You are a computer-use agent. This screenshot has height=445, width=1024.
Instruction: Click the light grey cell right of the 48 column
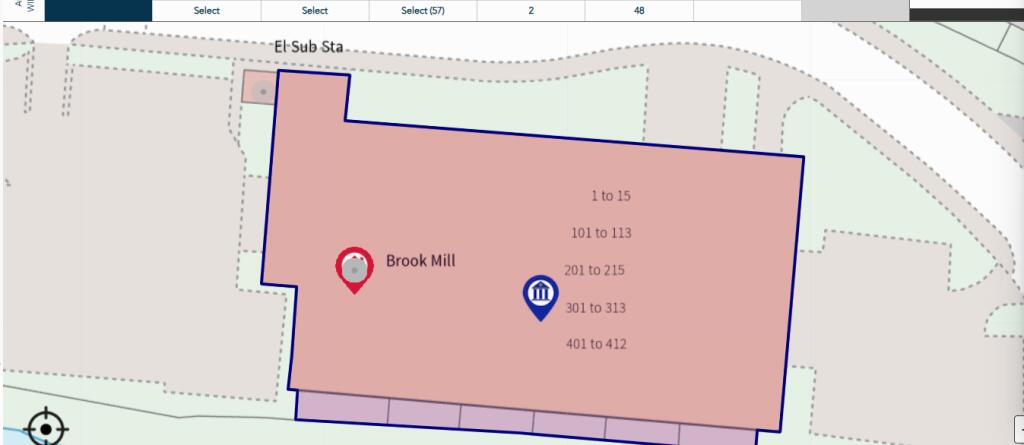[854, 10]
